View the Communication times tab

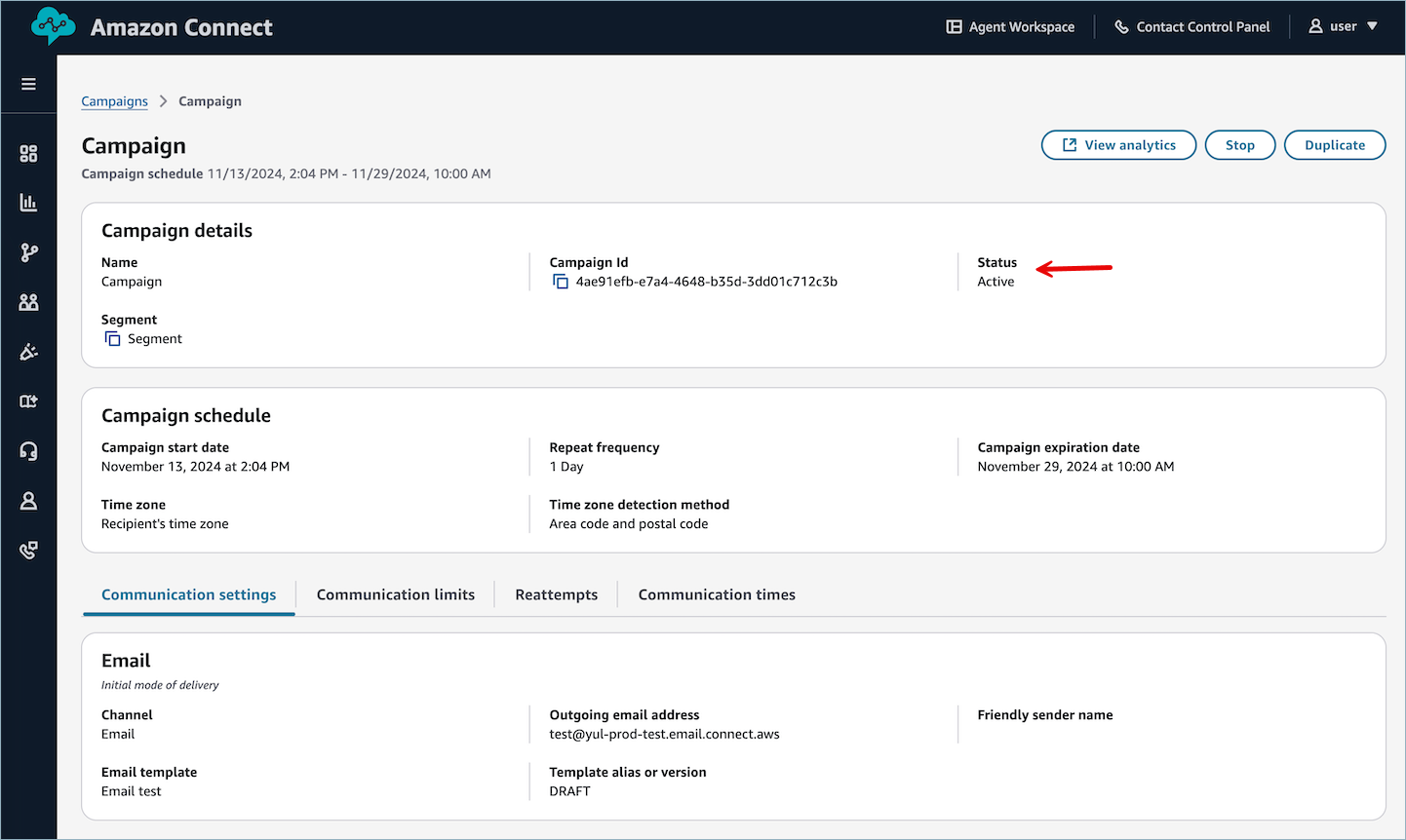point(717,593)
